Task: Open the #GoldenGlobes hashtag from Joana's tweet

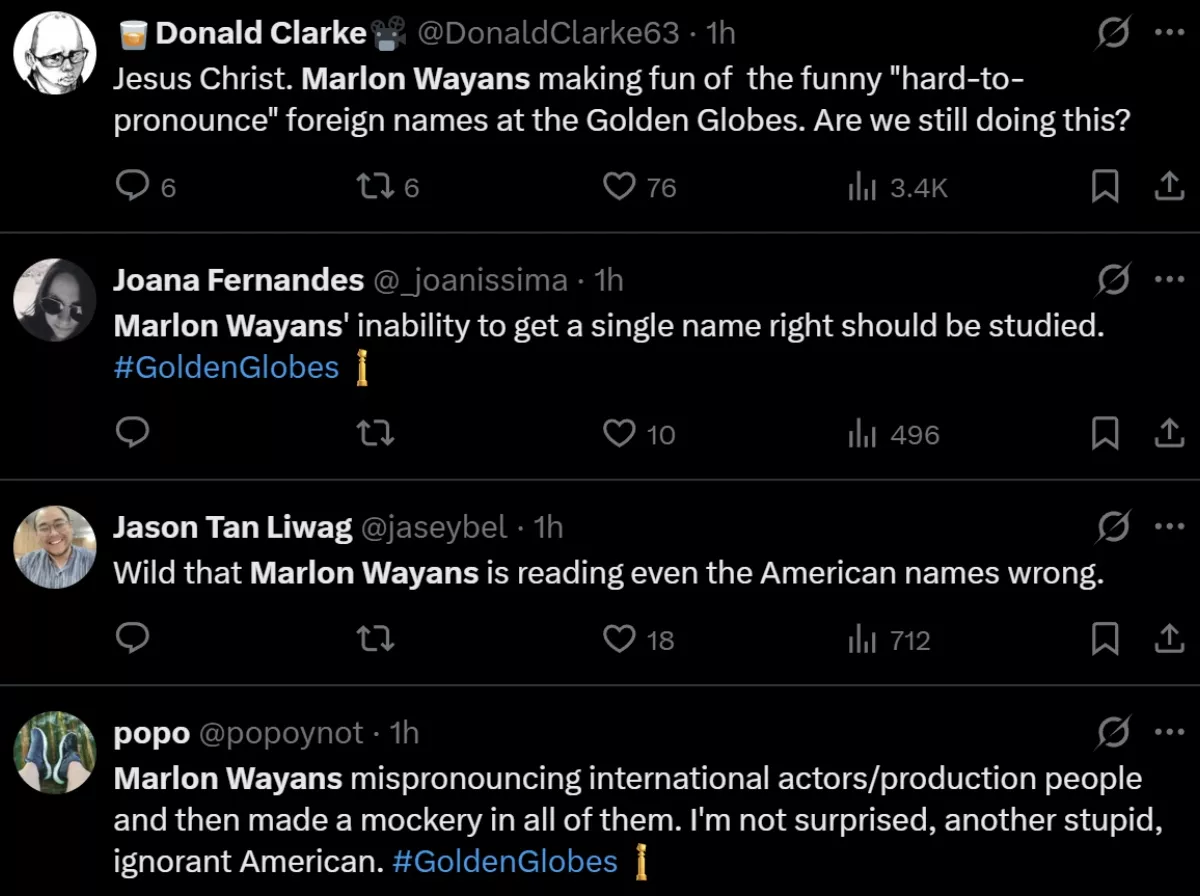Action: (226, 367)
